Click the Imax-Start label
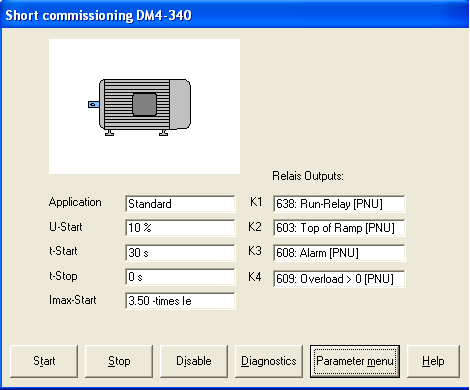This screenshot has width=470, height=390. pos(73,300)
